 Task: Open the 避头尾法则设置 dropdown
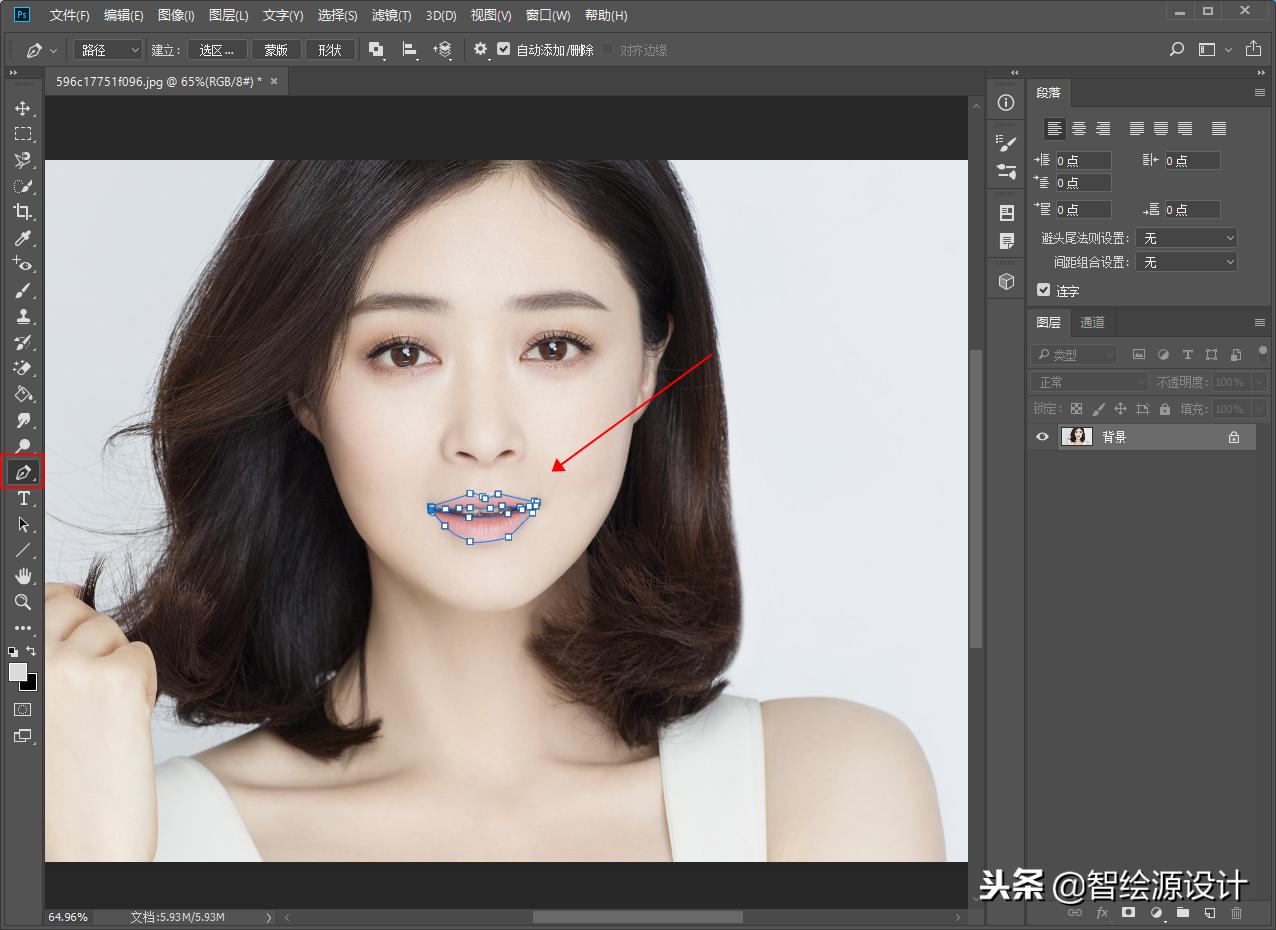pyautogui.click(x=1186, y=237)
